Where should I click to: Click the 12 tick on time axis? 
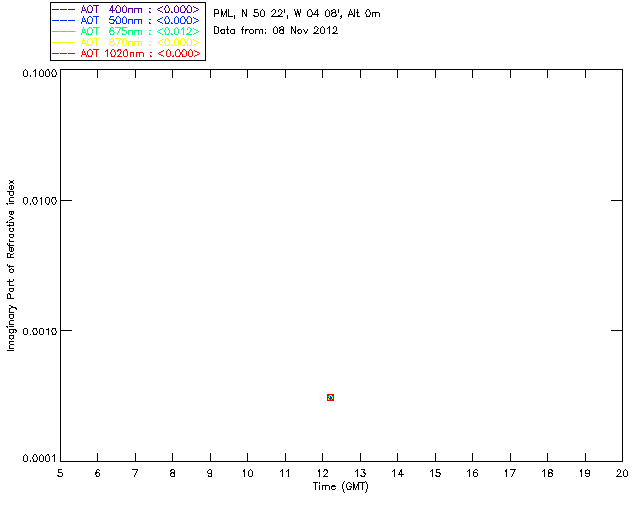322,473
